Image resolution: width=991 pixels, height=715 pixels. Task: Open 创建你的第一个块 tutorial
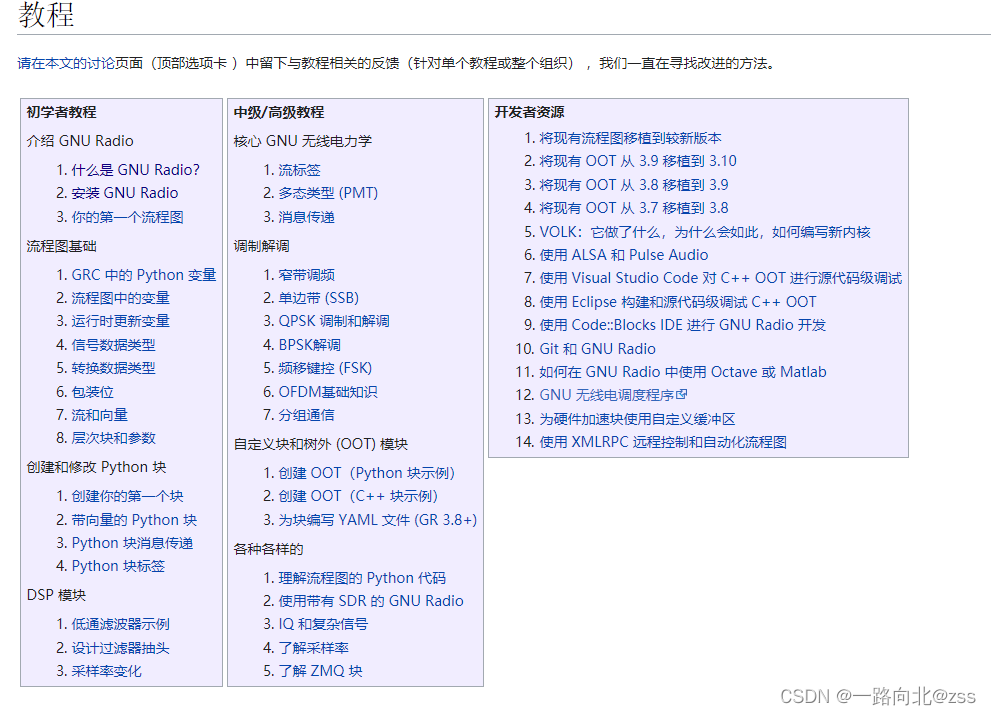point(127,496)
